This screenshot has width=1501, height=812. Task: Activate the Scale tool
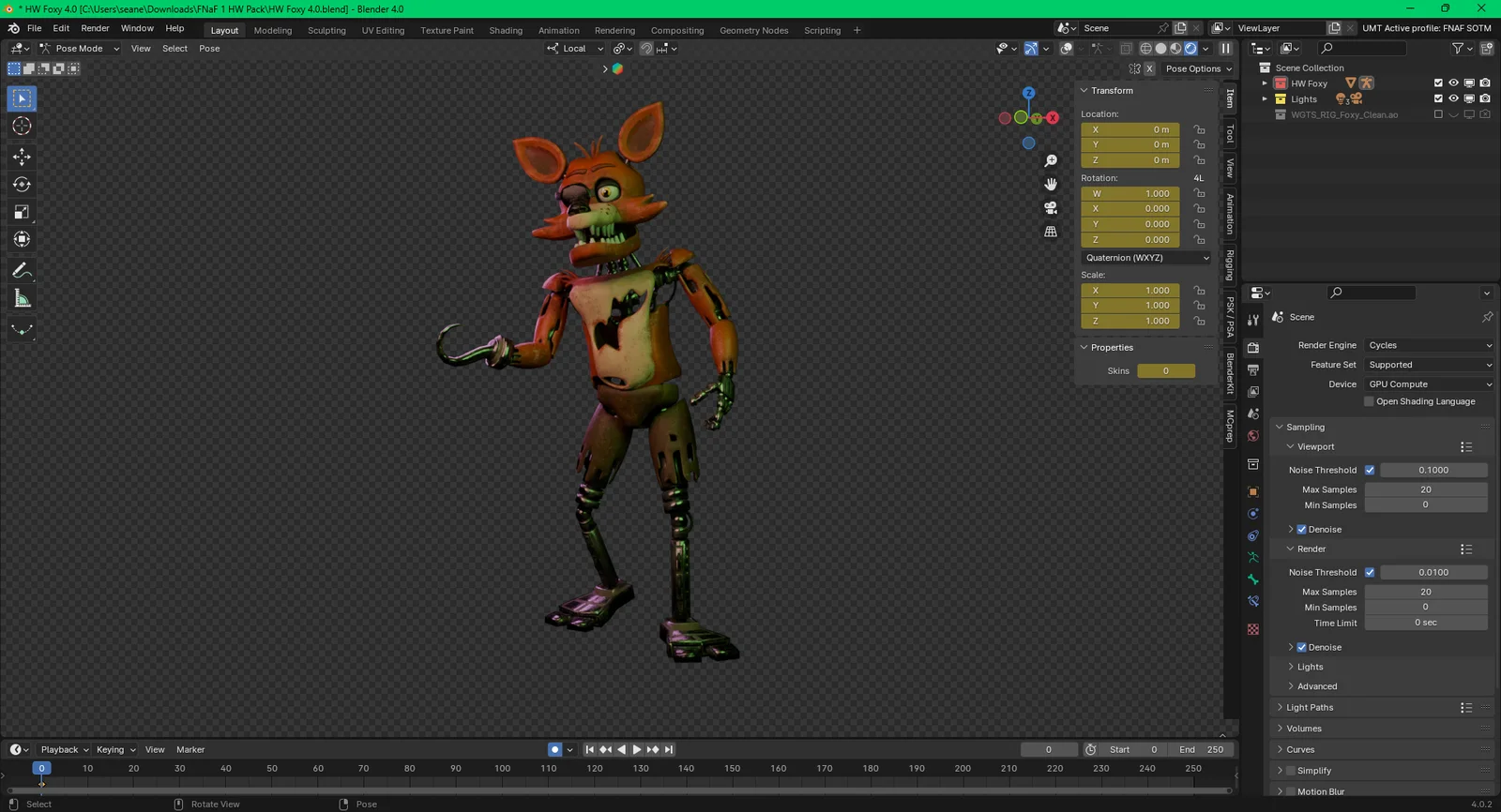(22, 213)
